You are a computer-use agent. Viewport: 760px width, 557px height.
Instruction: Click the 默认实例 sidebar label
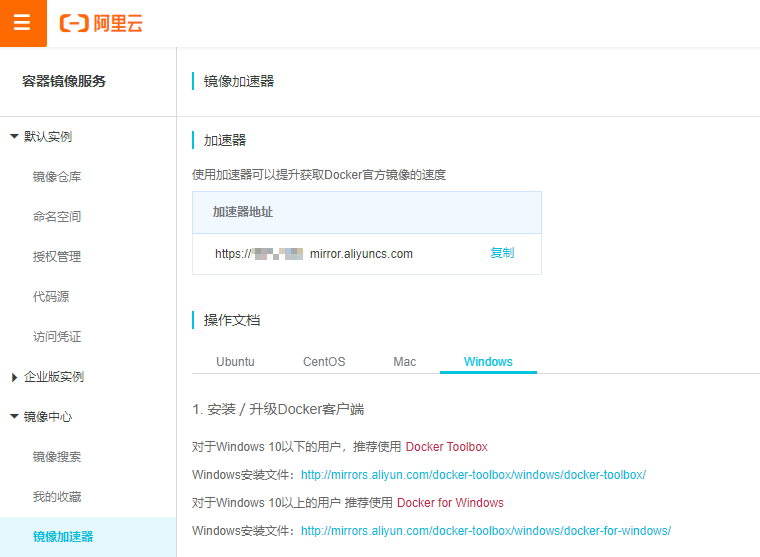48,137
